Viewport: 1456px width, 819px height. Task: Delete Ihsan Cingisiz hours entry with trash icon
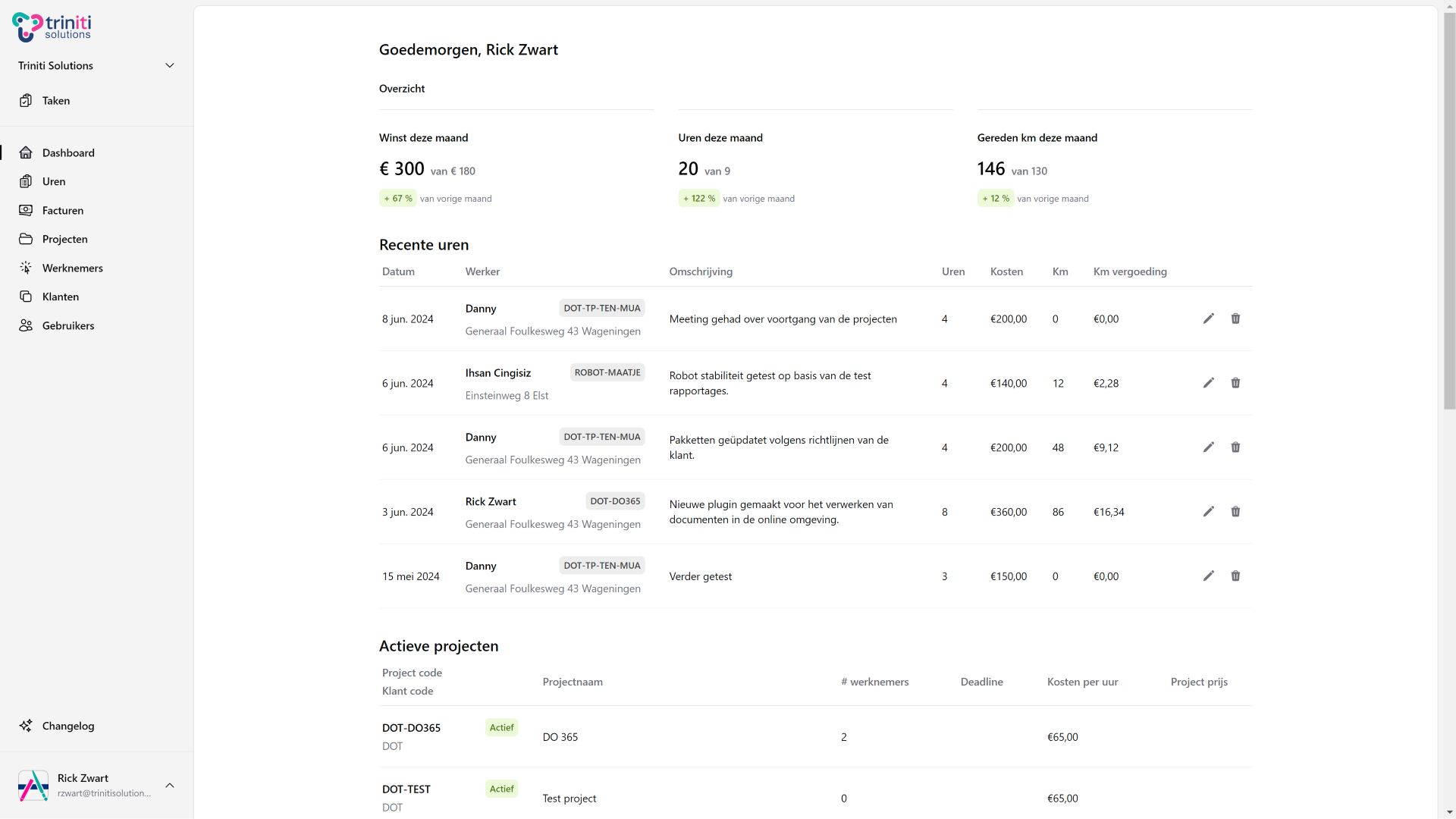(x=1235, y=383)
